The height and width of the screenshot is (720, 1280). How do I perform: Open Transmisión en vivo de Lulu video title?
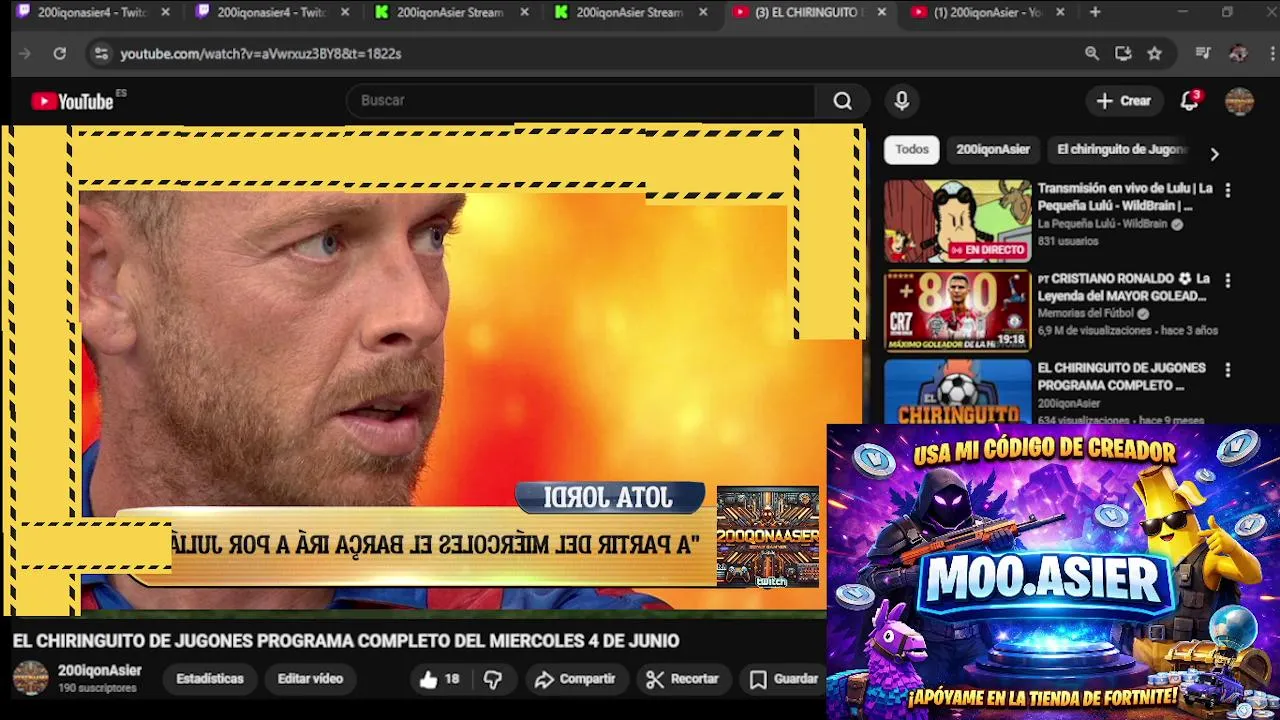(x=1125, y=197)
